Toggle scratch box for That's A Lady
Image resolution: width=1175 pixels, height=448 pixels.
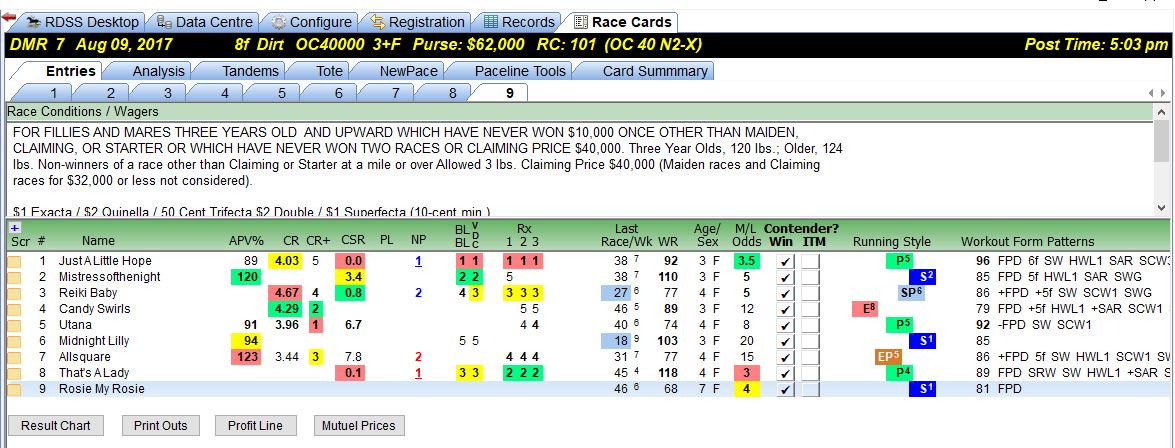[x=15, y=373]
